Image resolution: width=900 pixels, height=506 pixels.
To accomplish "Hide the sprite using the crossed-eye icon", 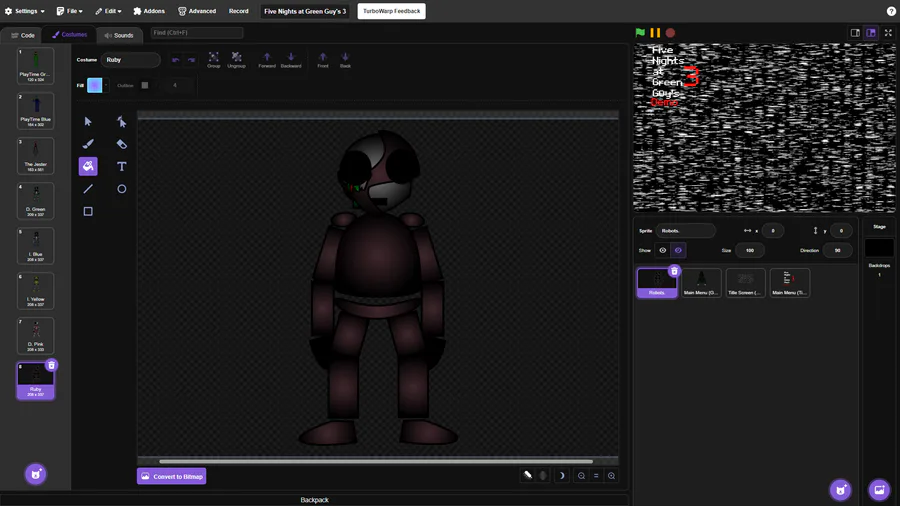I will pos(678,250).
